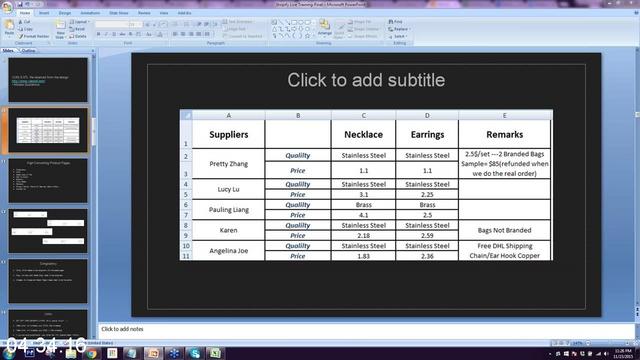Click the Windows Start button

click(8, 353)
